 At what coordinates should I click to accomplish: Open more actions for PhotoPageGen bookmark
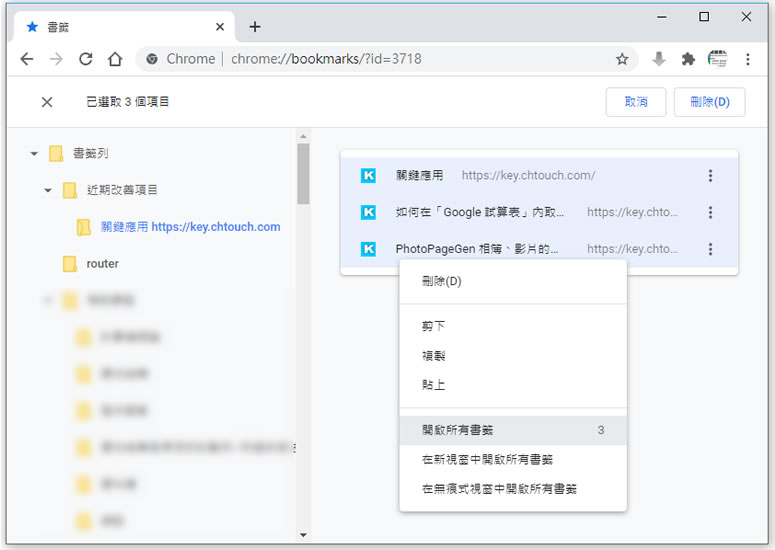[710, 249]
